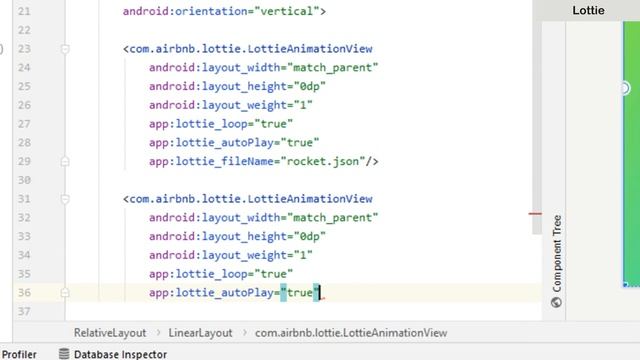Open the Component Tree side panel
This screenshot has height=360, width=640.
[x=557, y=253]
